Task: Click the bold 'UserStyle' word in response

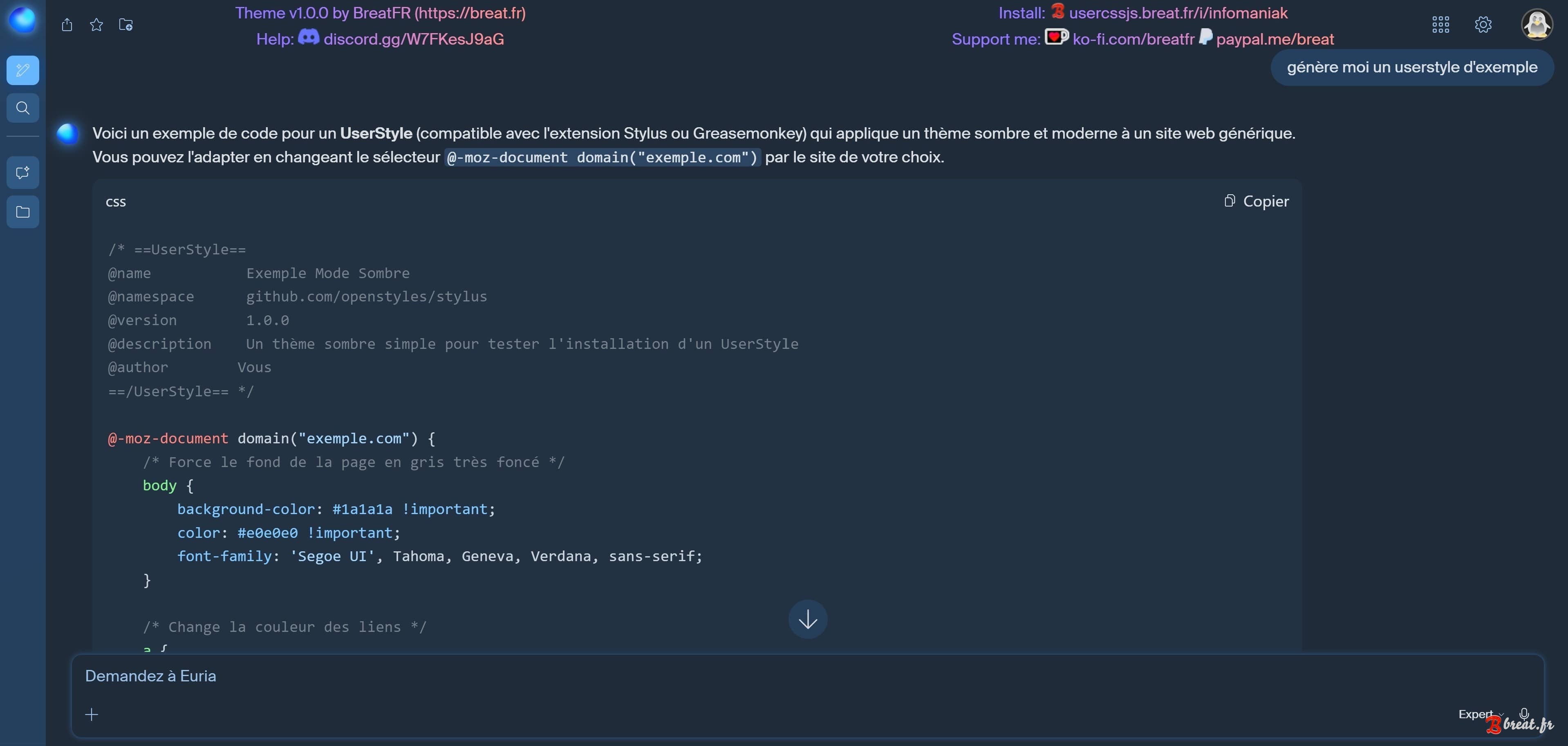Action: point(376,133)
